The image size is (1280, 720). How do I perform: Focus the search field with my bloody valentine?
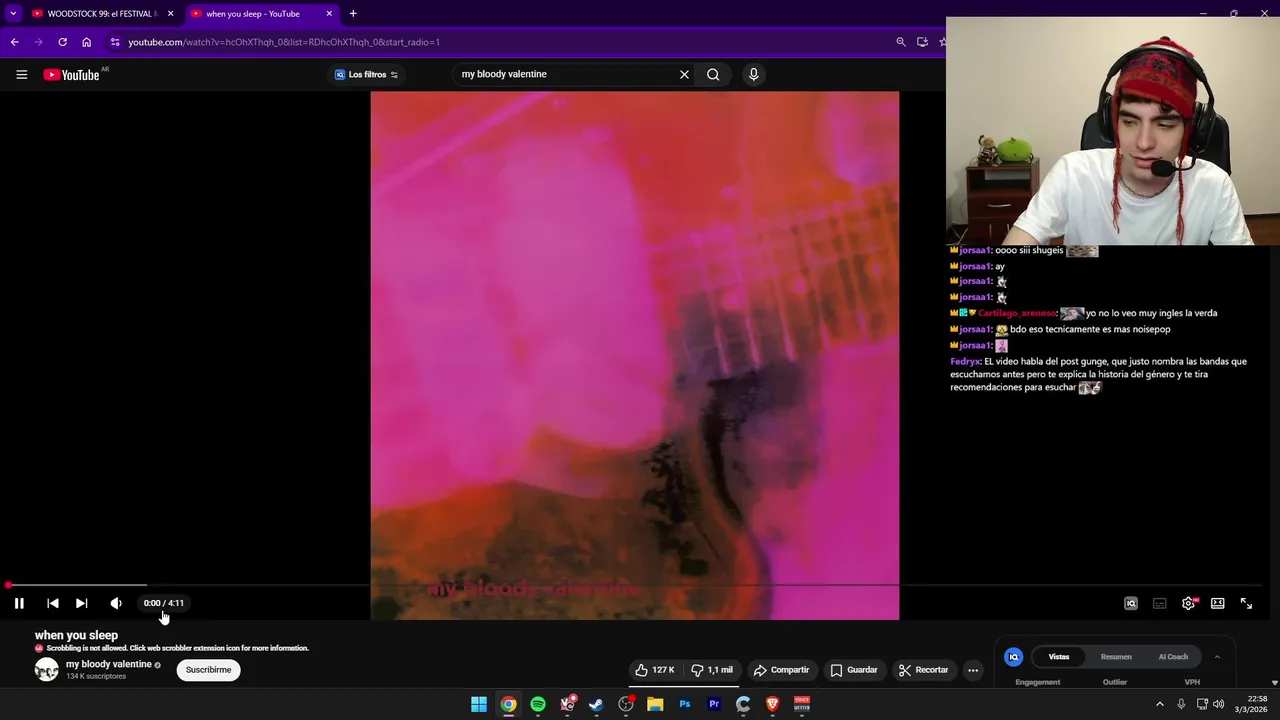pyautogui.click(x=565, y=74)
